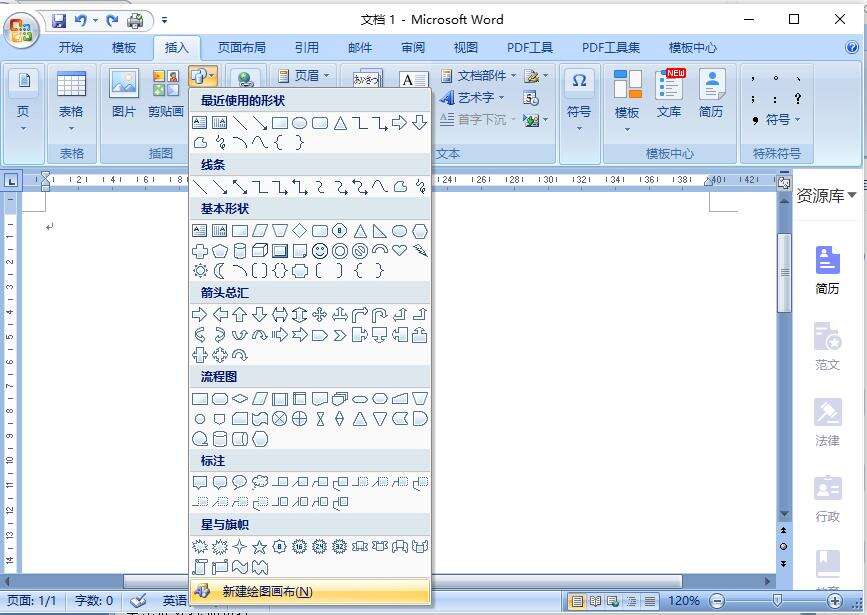Select the 4-point star shape
Viewport: 867px width, 615px height.
pyautogui.click(x=239, y=547)
